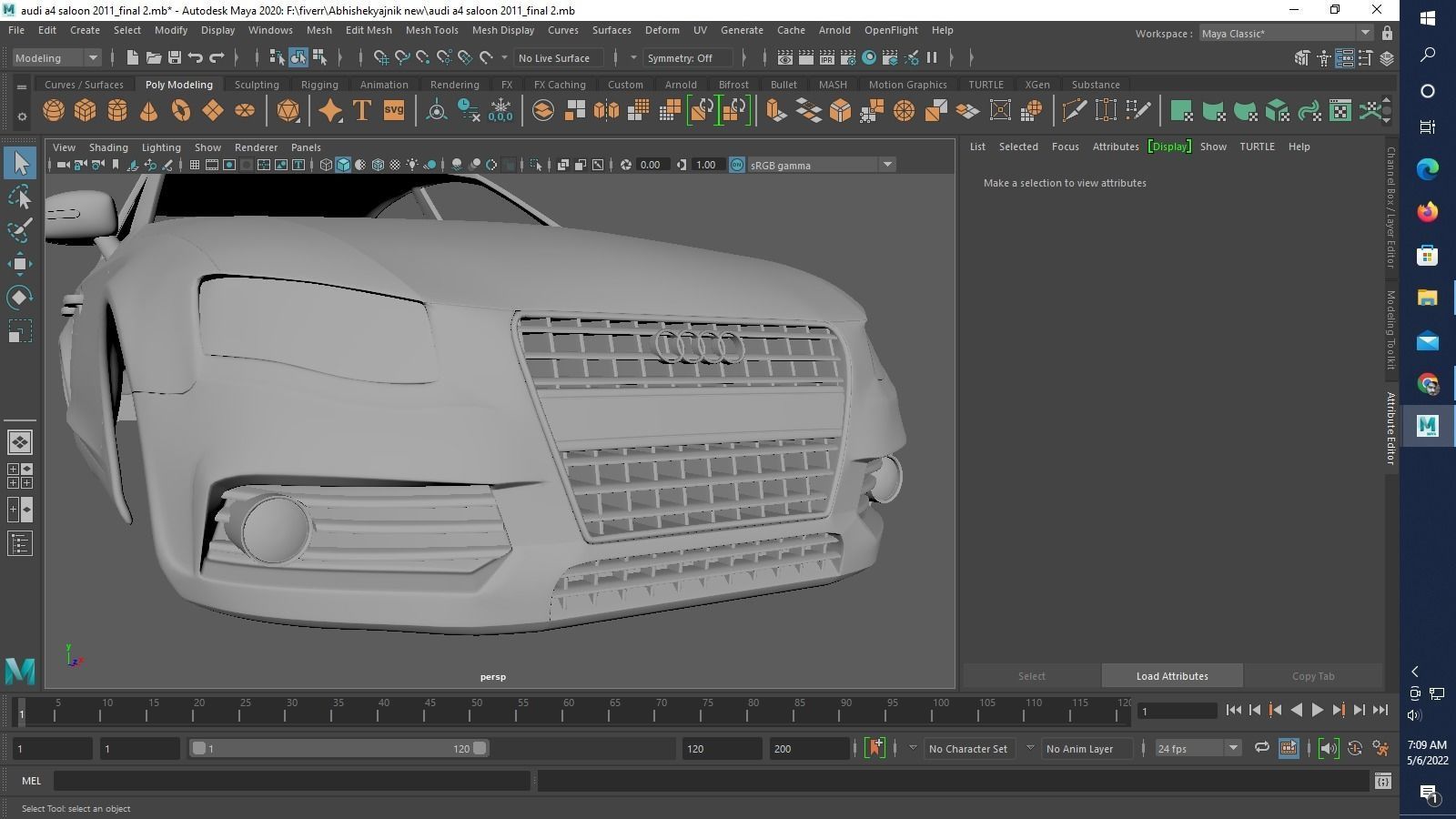Open the Mesh Tools menu
Screen dimensions: 1456x819
[431, 30]
